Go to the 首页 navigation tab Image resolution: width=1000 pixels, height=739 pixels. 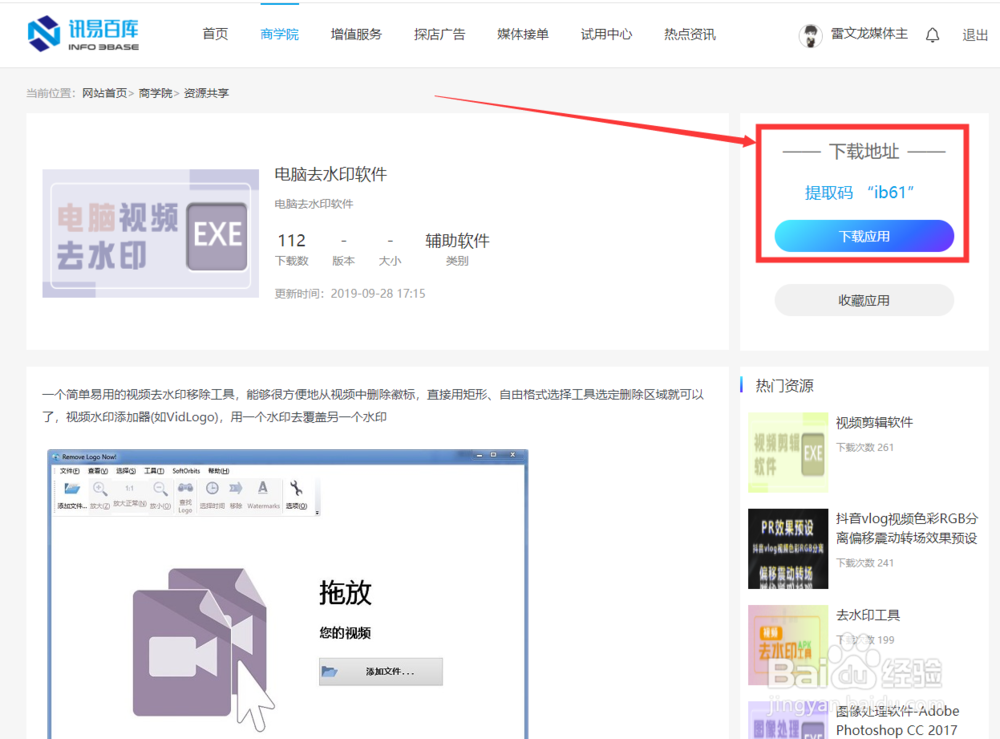tap(215, 34)
